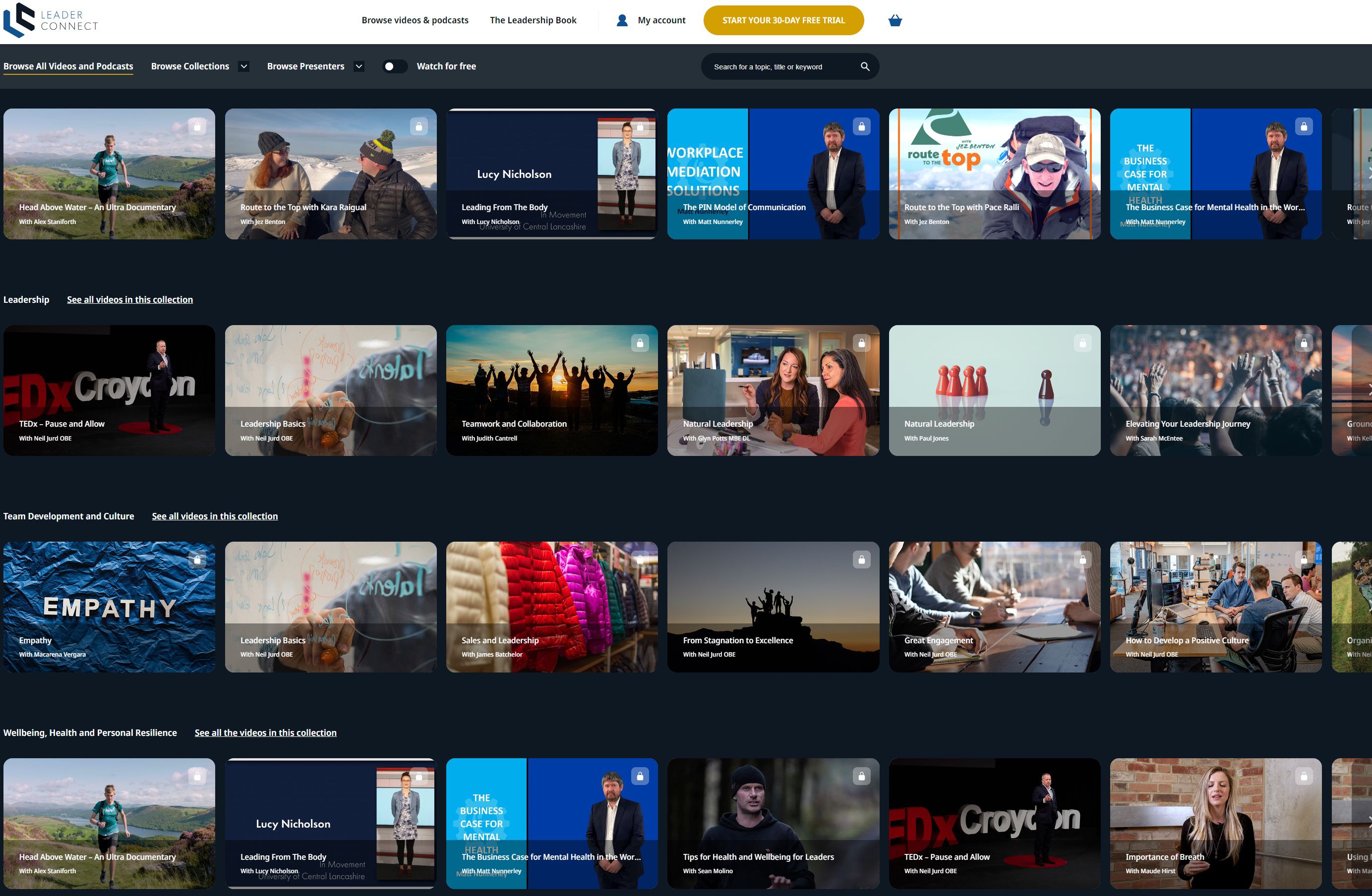Click the search magnifier icon
This screenshot has width=1372, height=896.
coord(865,67)
